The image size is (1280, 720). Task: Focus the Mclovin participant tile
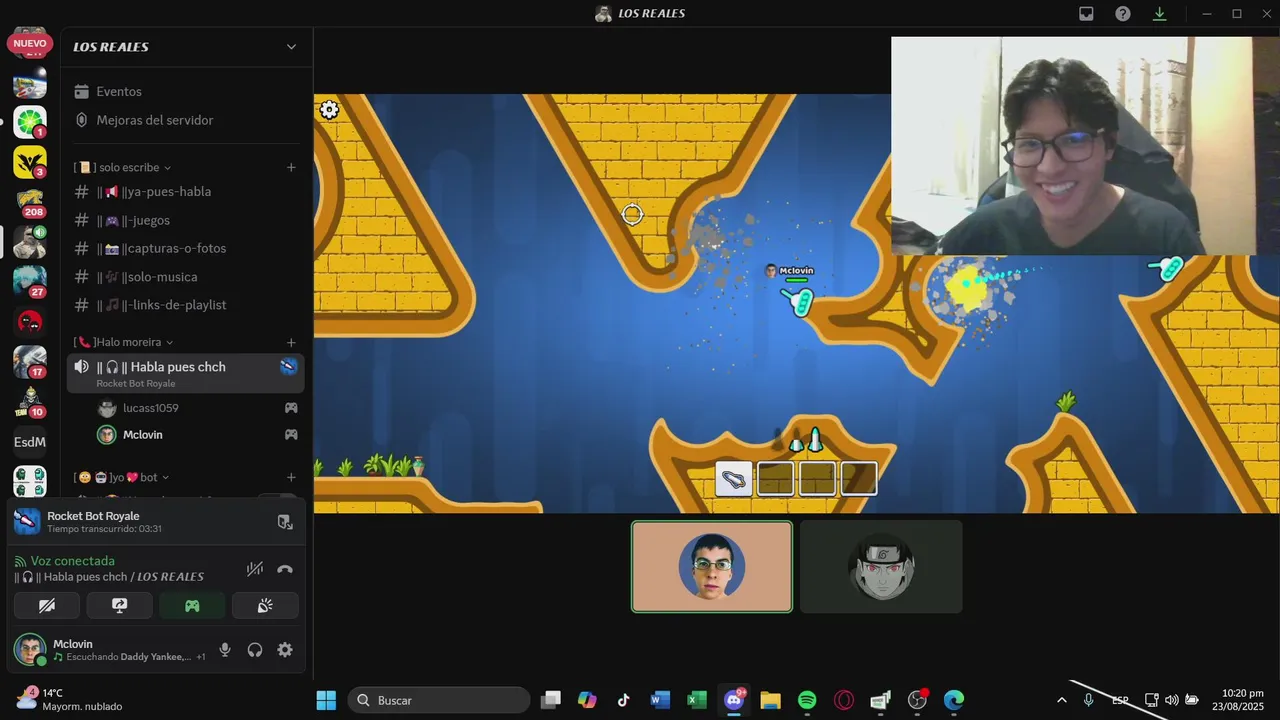click(712, 566)
